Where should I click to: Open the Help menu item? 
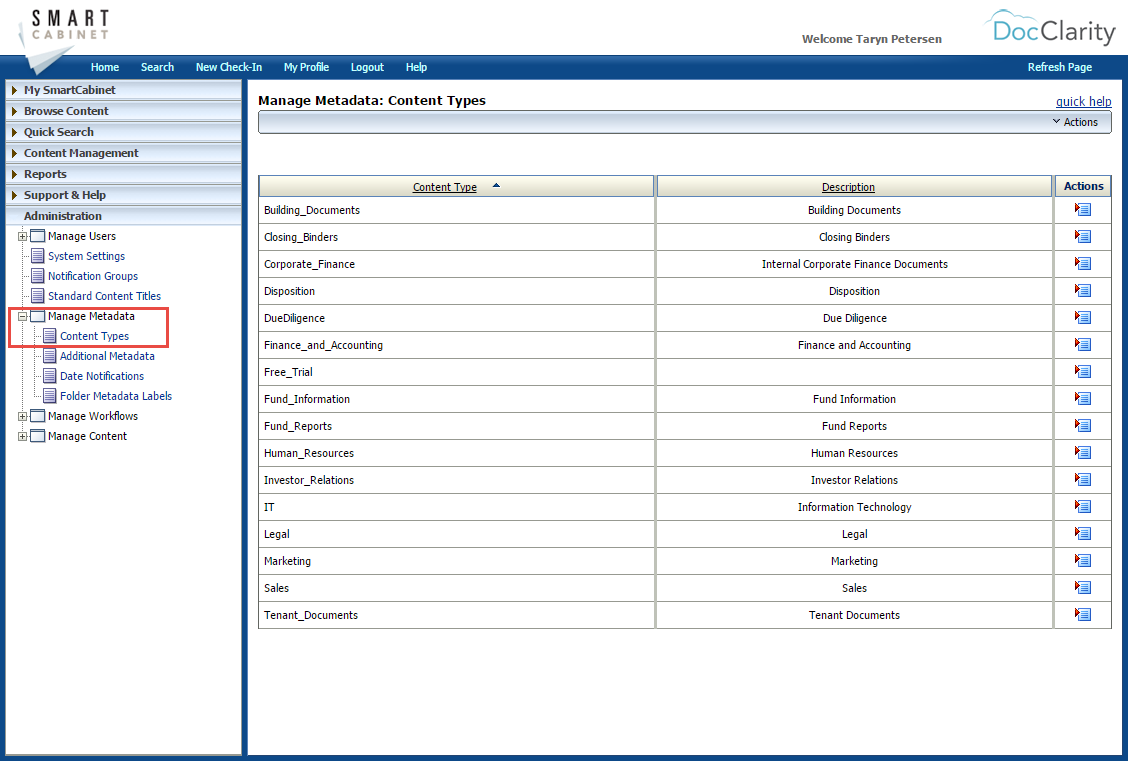[416, 67]
